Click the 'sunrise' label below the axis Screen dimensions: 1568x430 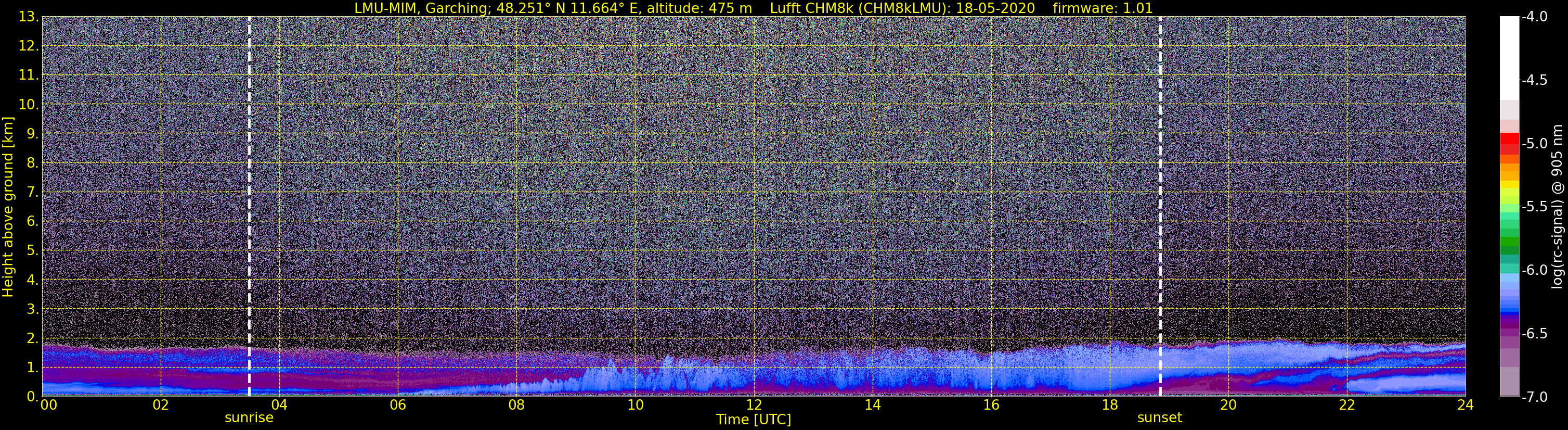coord(249,418)
